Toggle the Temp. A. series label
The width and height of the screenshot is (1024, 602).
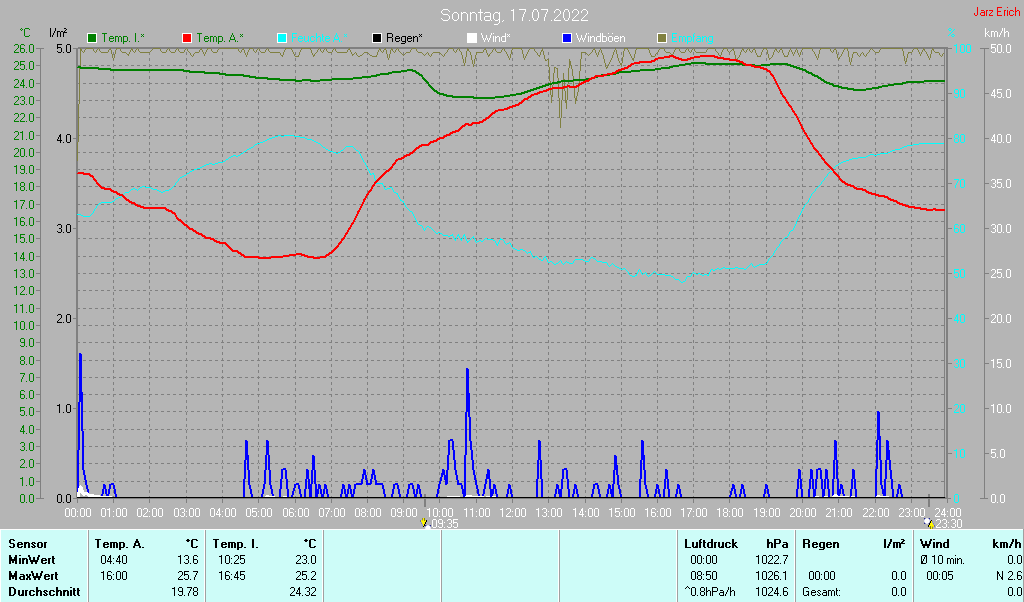pyautogui.click(x=220, y=39)
